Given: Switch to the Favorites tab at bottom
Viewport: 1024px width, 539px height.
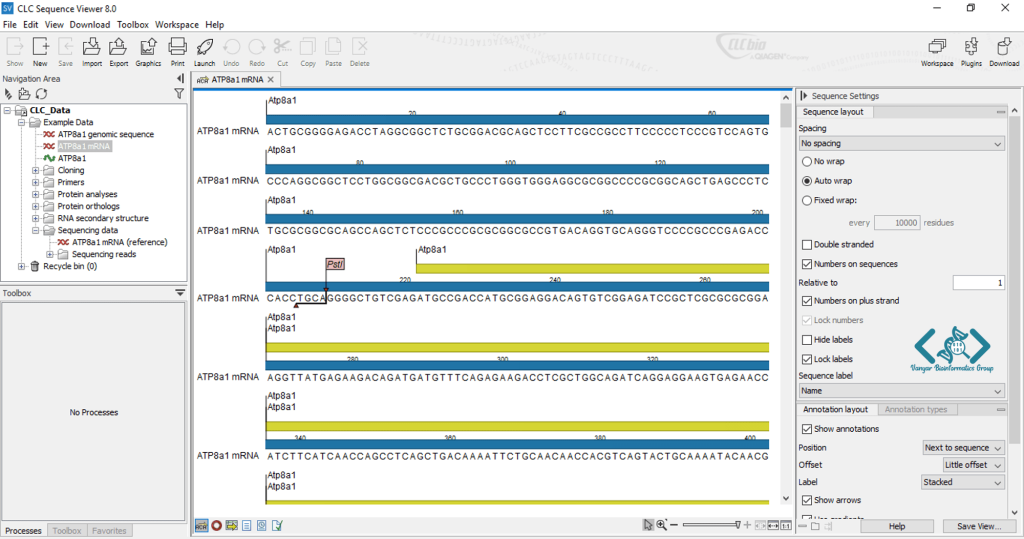Looking at the screenshot, I should (x=109, y=531).
